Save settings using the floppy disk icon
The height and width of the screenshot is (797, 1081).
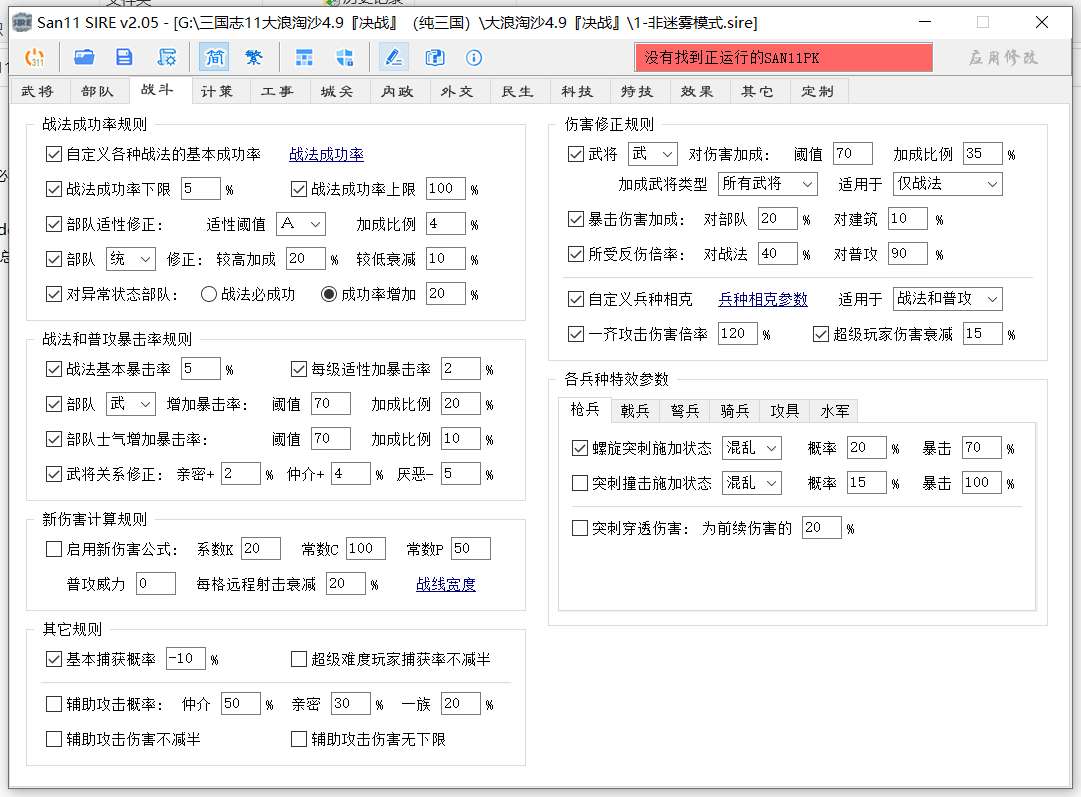pos(124,57)
